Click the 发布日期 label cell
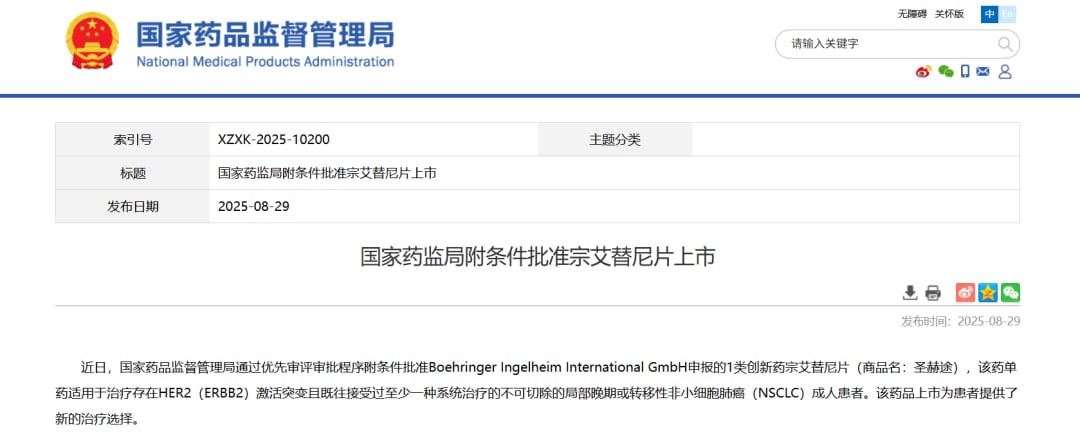The width and height of the screenshot is (1080, 438). (132, 206)
